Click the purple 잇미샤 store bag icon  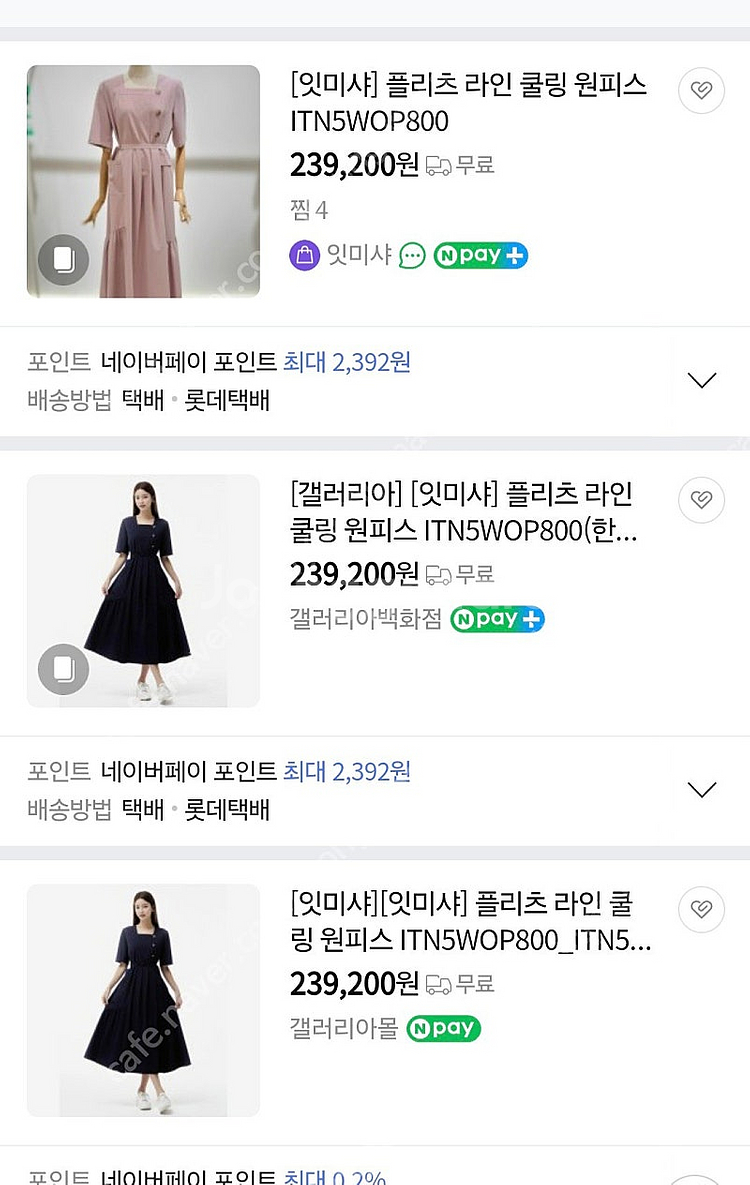(304, 255)
